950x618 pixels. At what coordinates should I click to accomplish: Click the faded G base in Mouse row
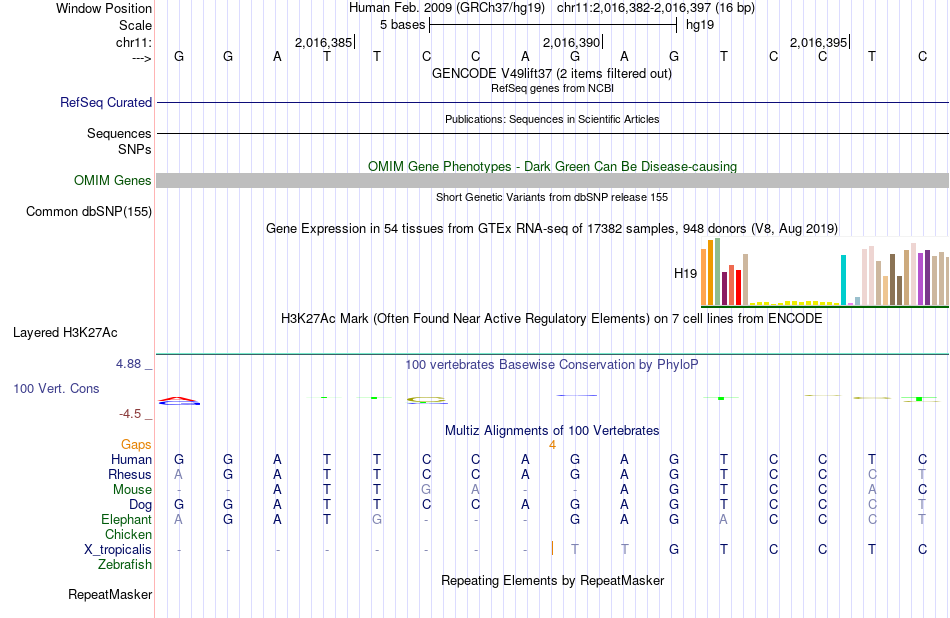[426, 490]
